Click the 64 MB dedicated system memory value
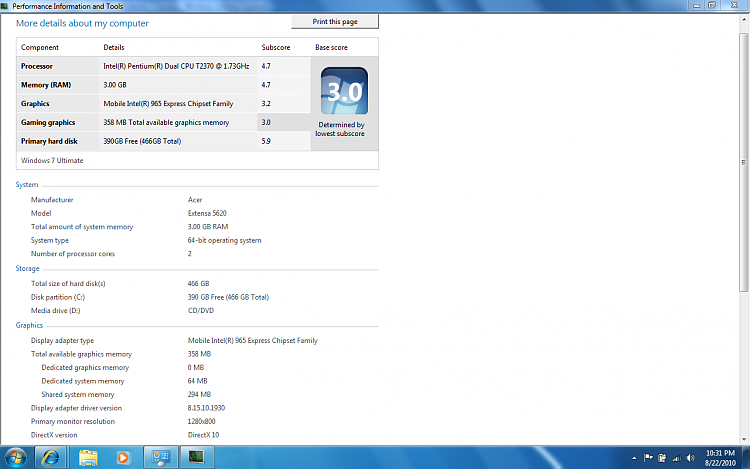Image resolution: width=750 pixels, height=469 pixels. [198, 381]
